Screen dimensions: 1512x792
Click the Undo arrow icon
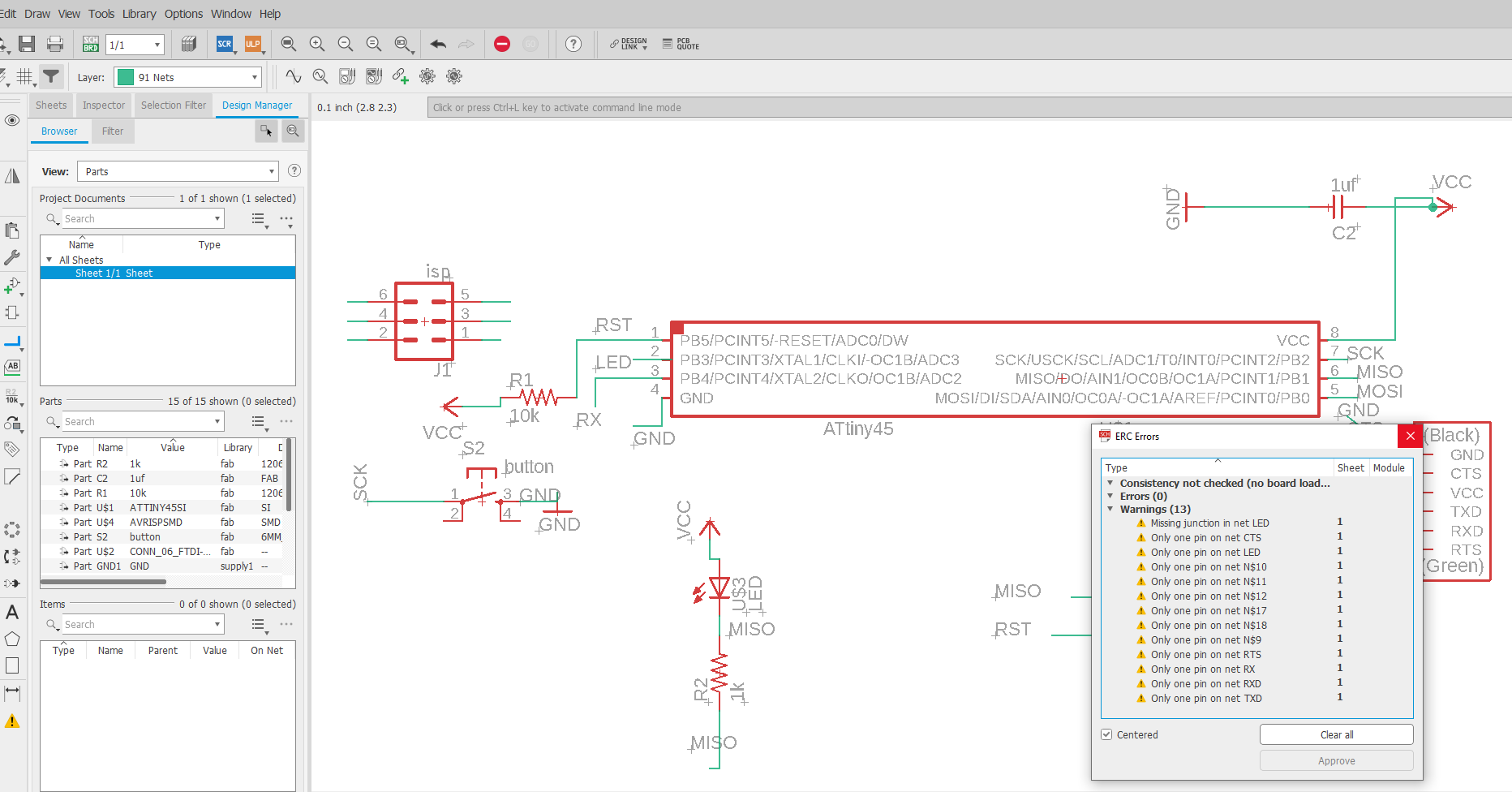pyautogui.click(x=438, y=44)
